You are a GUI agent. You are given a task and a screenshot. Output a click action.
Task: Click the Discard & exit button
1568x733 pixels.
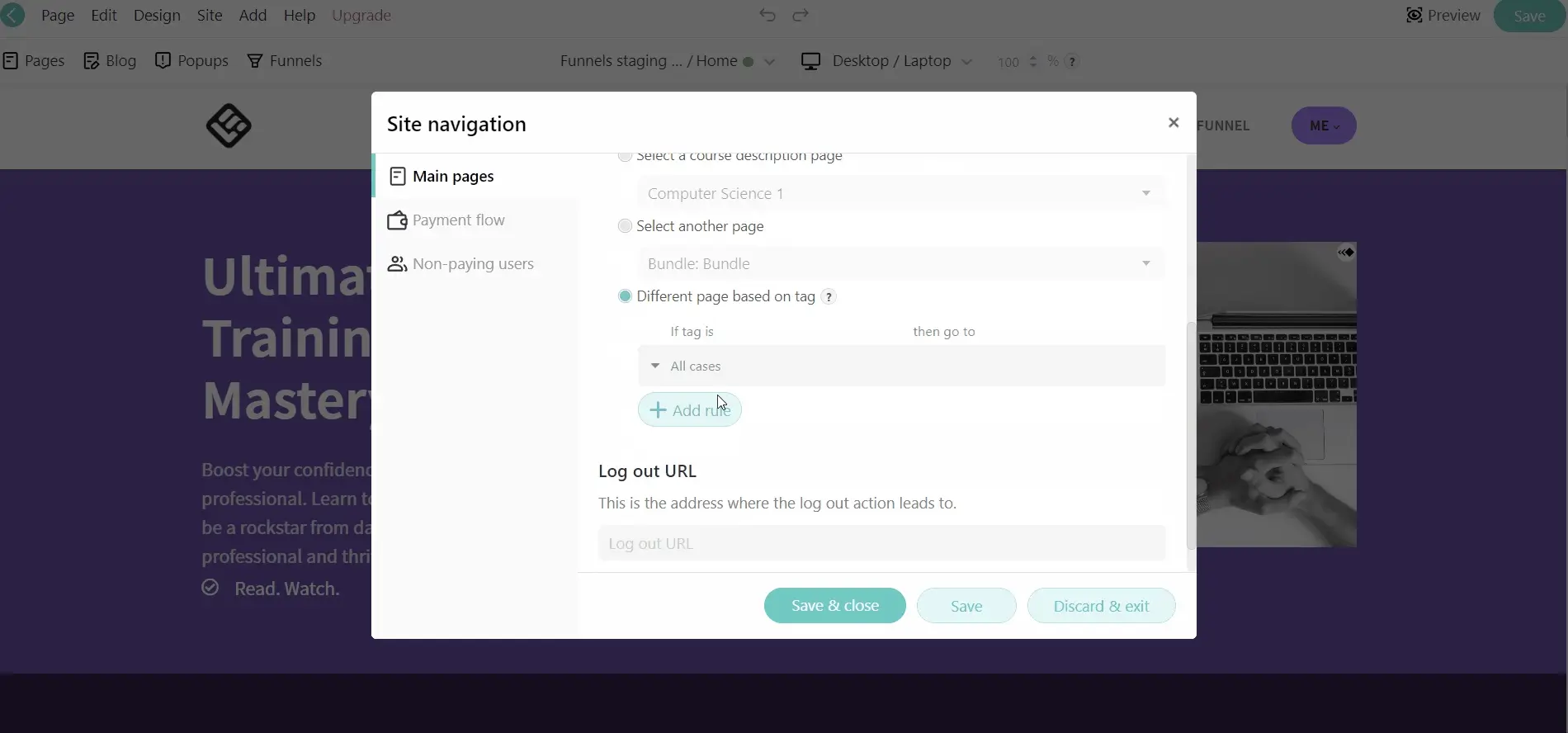pyautogui.click(x=1101, y=606)
